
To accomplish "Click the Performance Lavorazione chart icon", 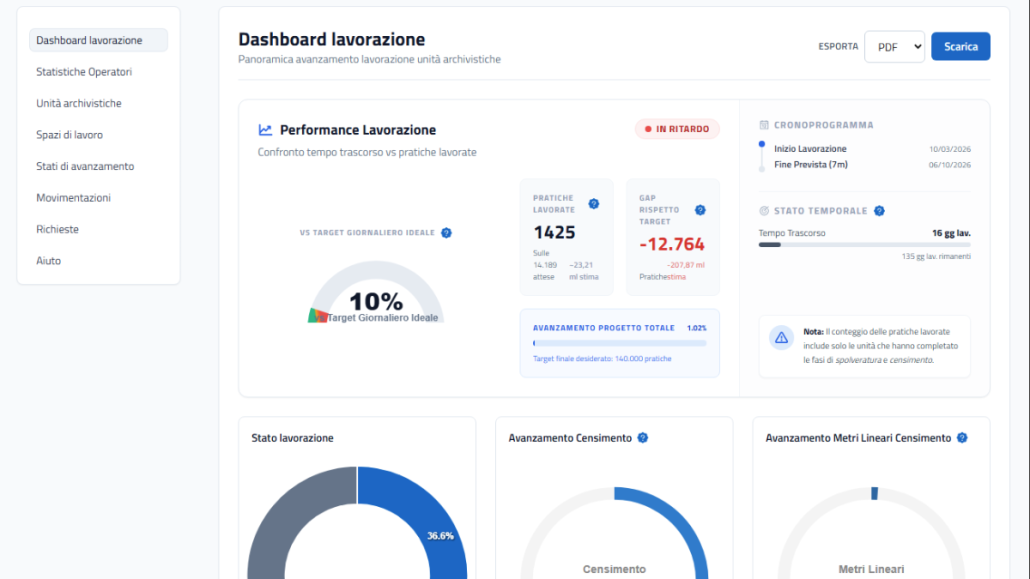I will point(265,130).
